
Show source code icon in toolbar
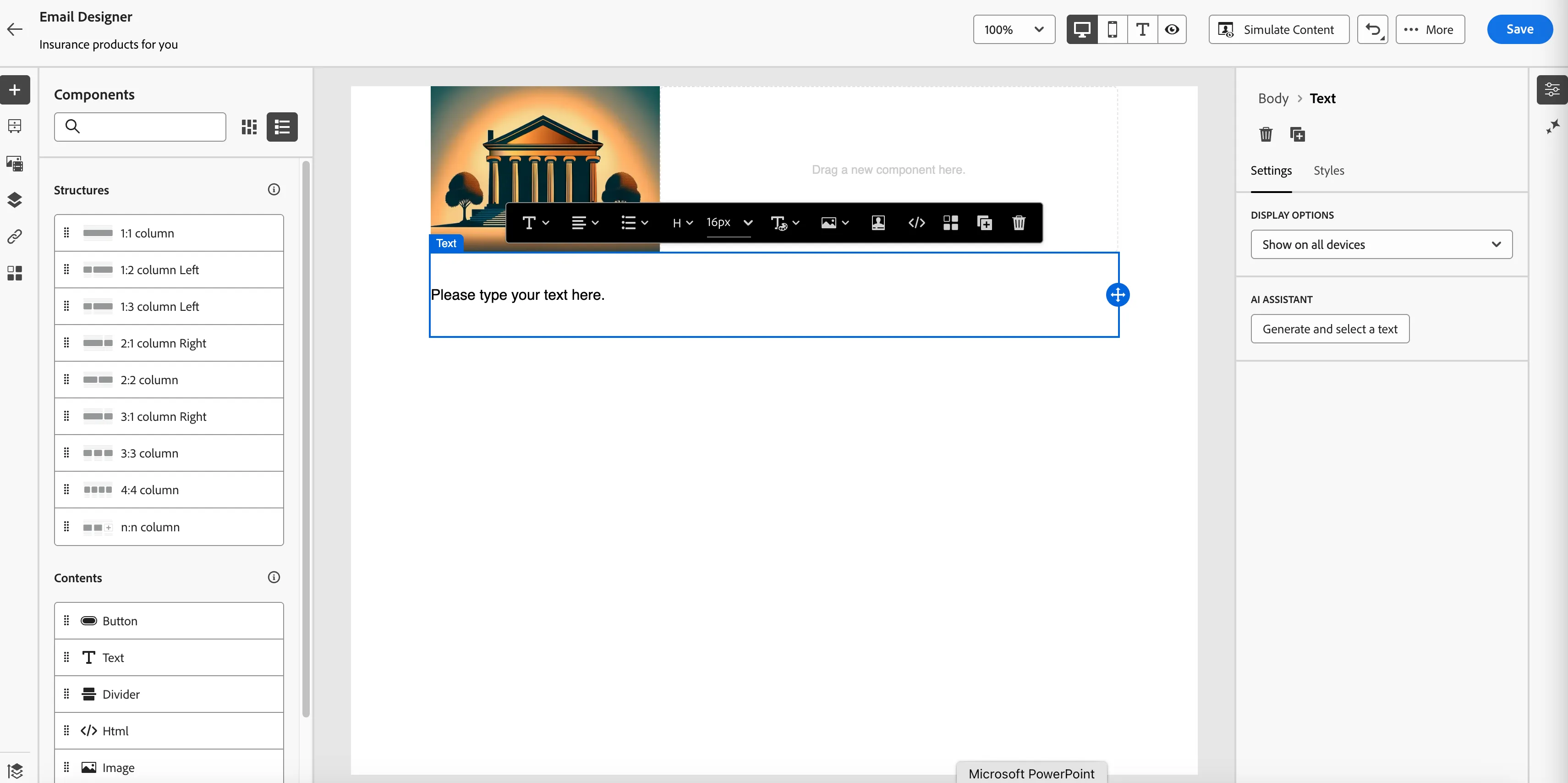(916, 223)
